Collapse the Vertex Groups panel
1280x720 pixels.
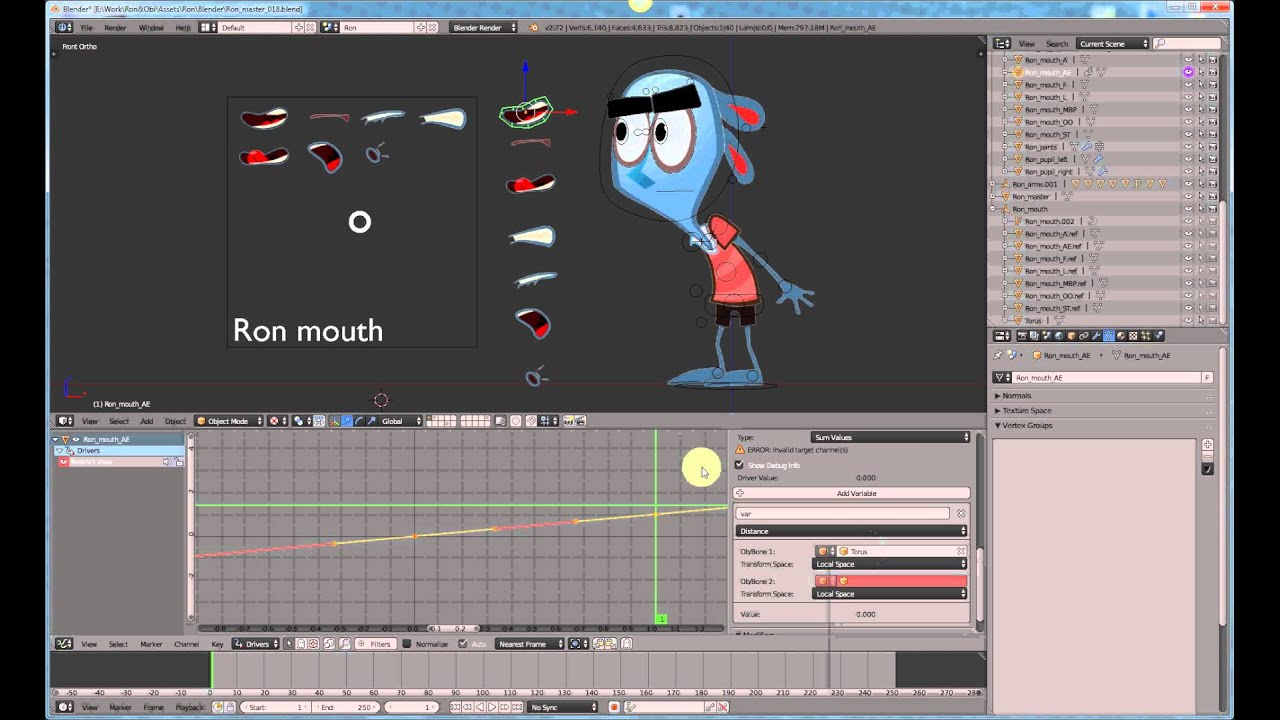pyautogui.click(x=1026, y=425)
